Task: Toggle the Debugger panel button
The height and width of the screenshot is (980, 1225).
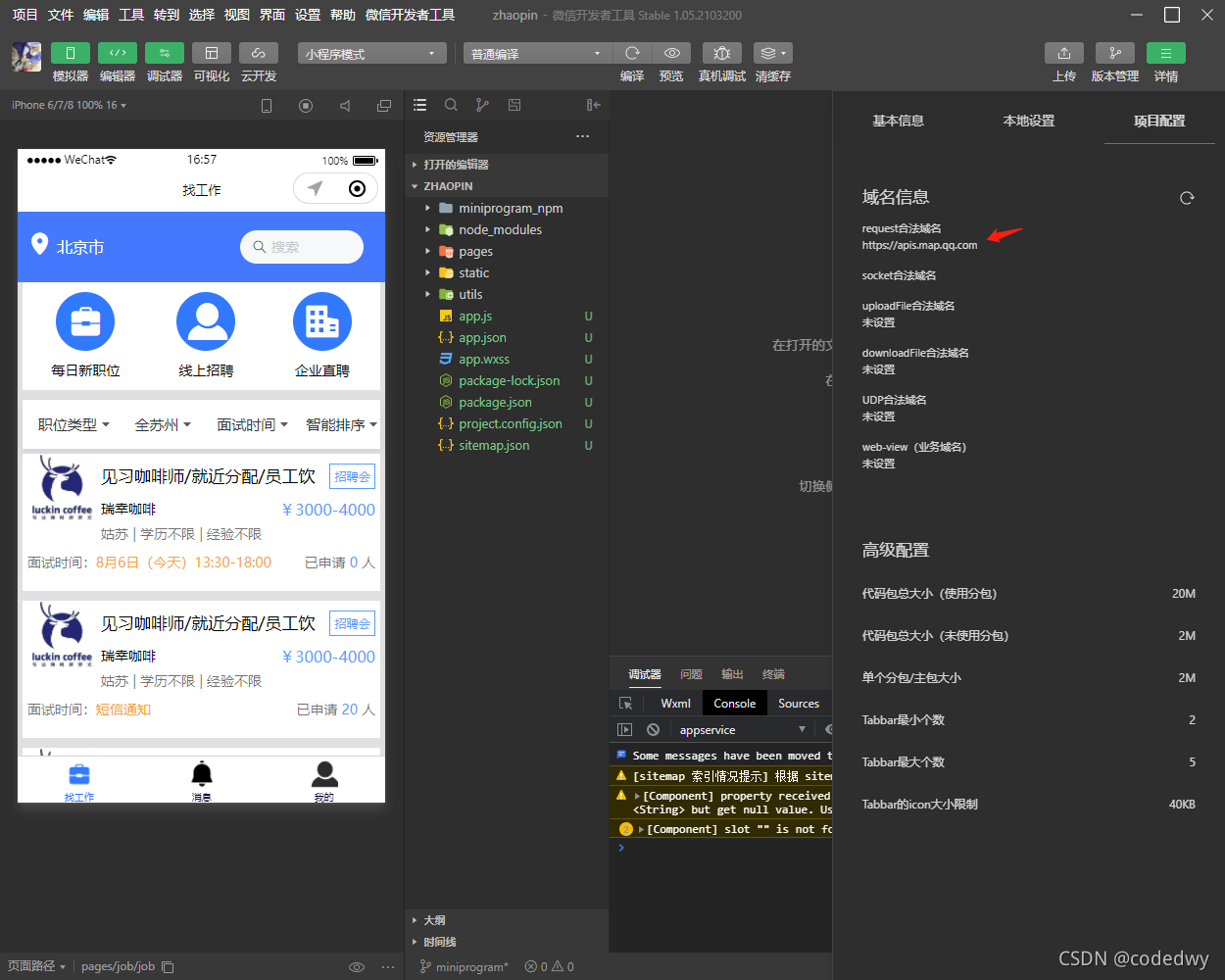Action: click(164, 53)
